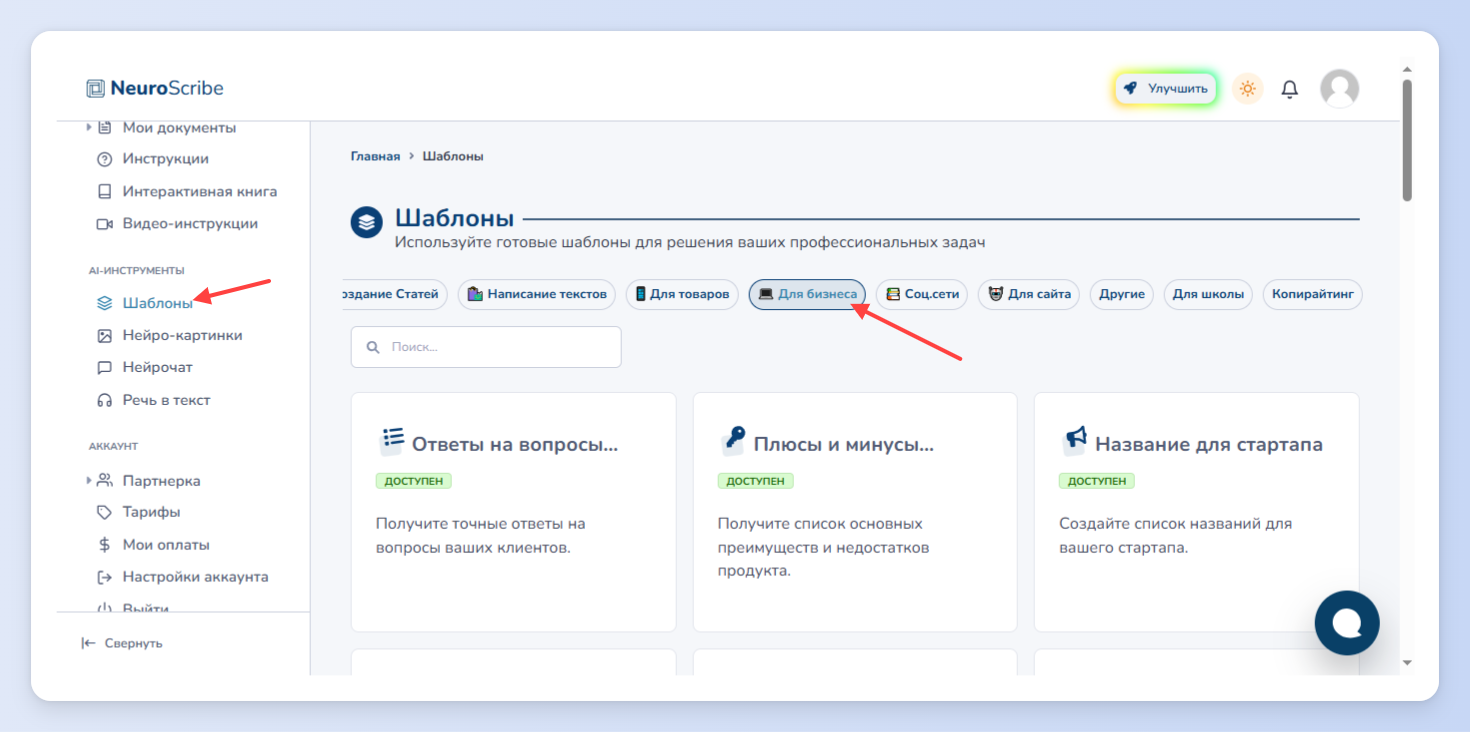Screen dimensions: 1470x732
Task: Click the scrollbar down arrow
Action: coord(1407,662)
